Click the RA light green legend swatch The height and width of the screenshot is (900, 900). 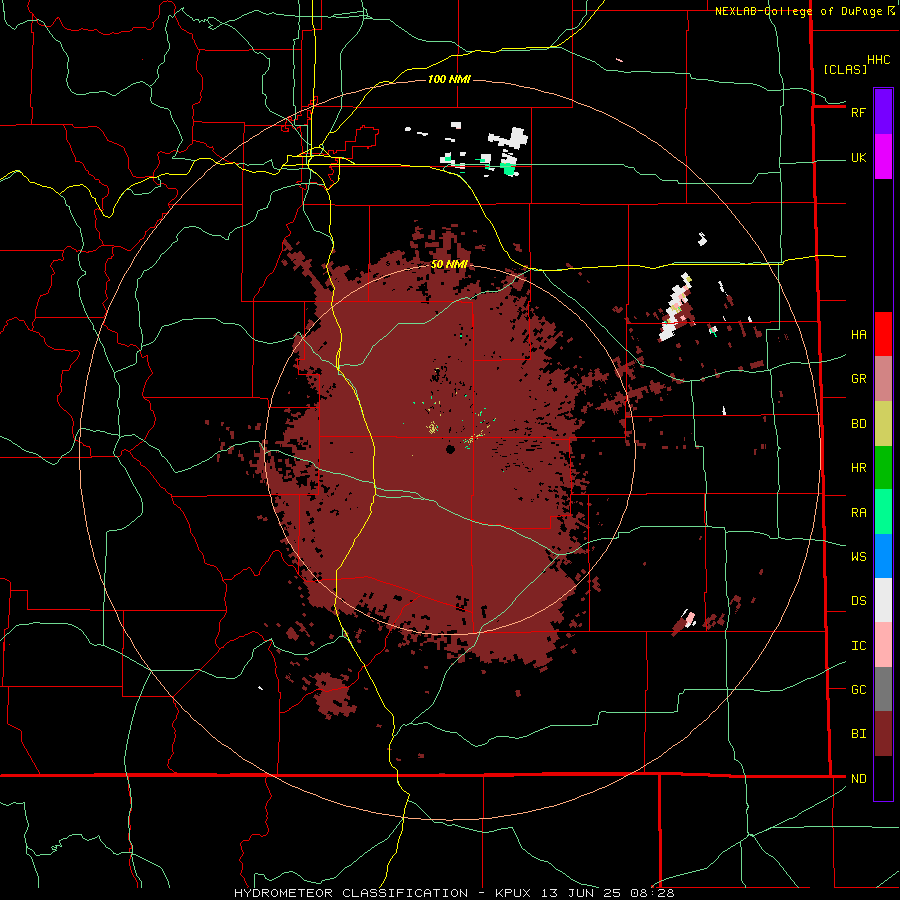tap(883, 512)
